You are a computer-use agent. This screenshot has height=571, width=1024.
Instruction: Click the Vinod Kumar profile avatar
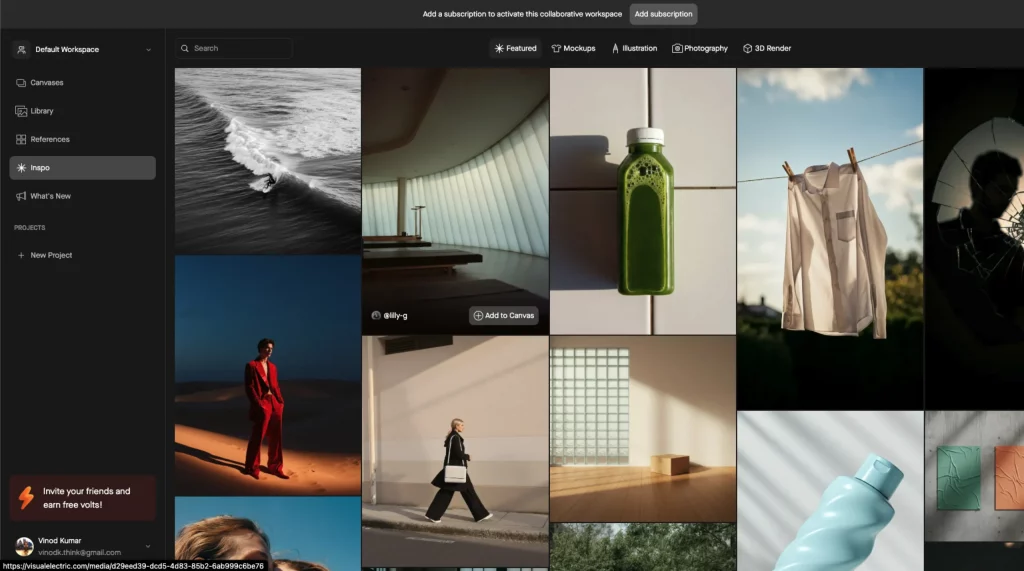pyautogui.click(x=24, y=546)
